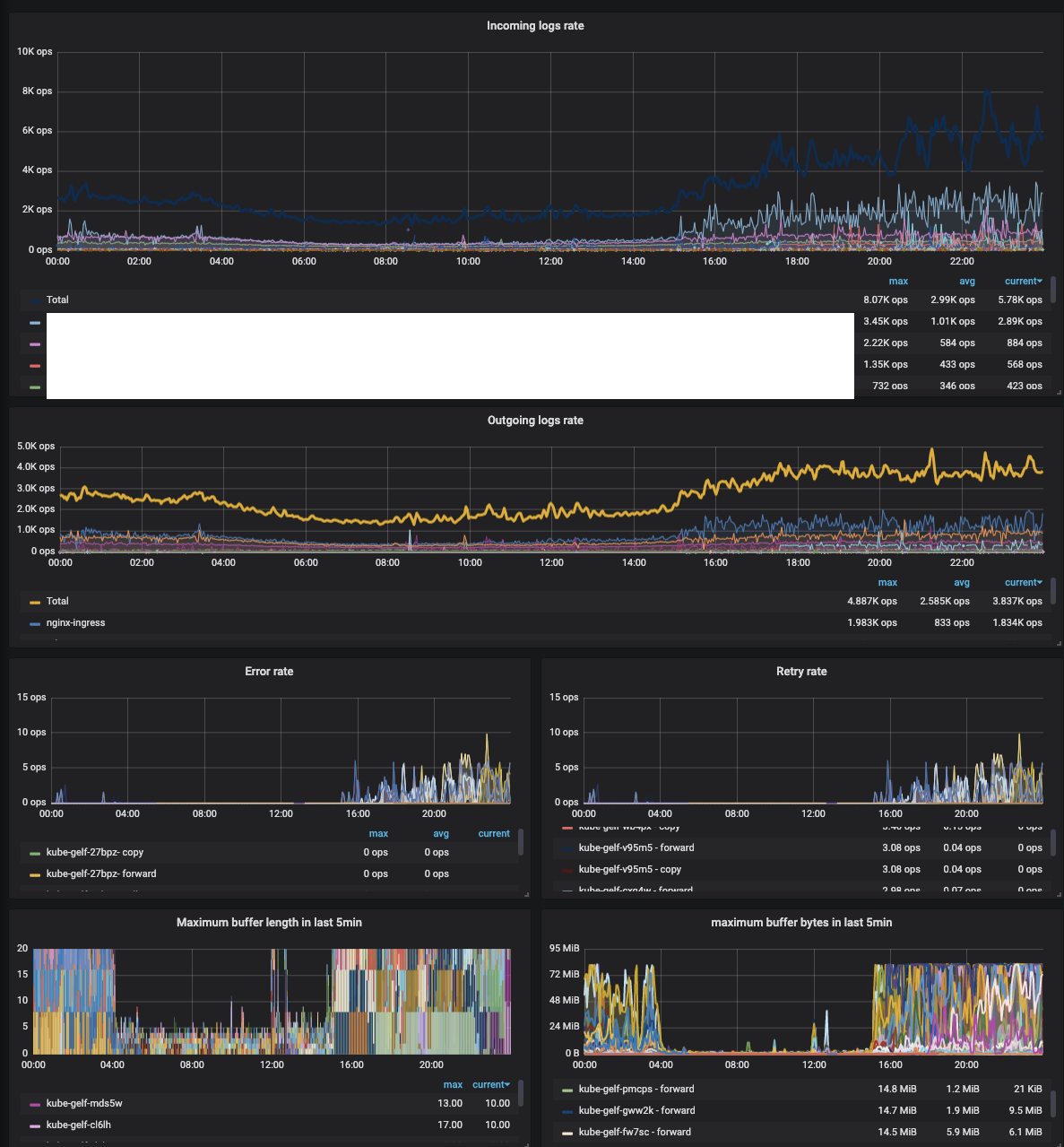Click the red kube-gelf-v95m5 - copy series icon
This screenshot has height=1147, width=1064.
568,869
